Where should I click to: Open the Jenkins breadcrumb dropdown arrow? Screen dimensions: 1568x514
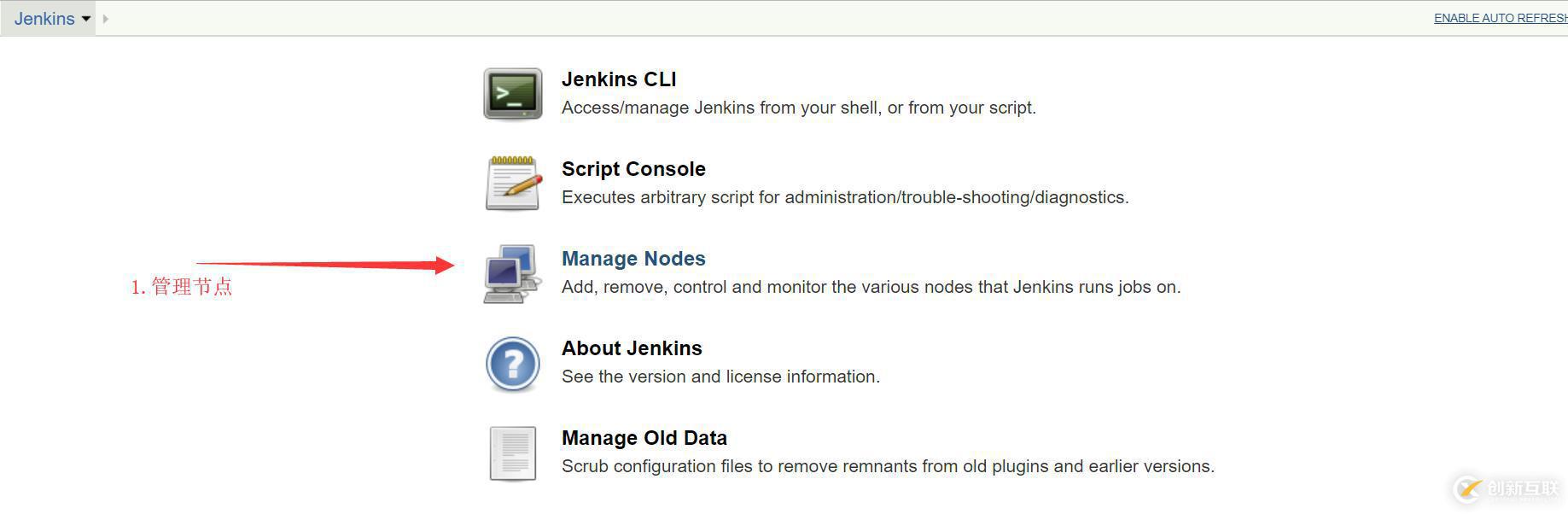(x=86, y=19)
